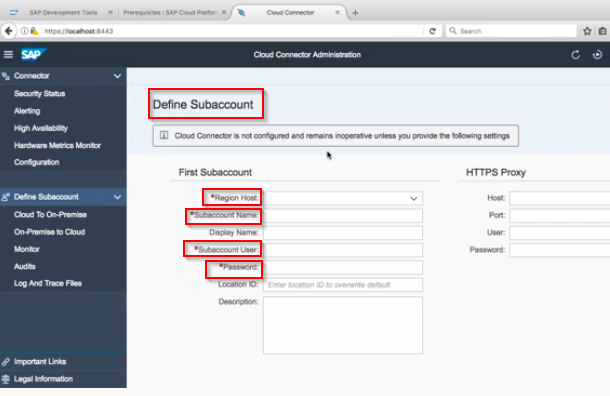Collapse the Define Subaccount section chevron
The width and height of the screenshot is (610, 396).
(x=117, y=197)
